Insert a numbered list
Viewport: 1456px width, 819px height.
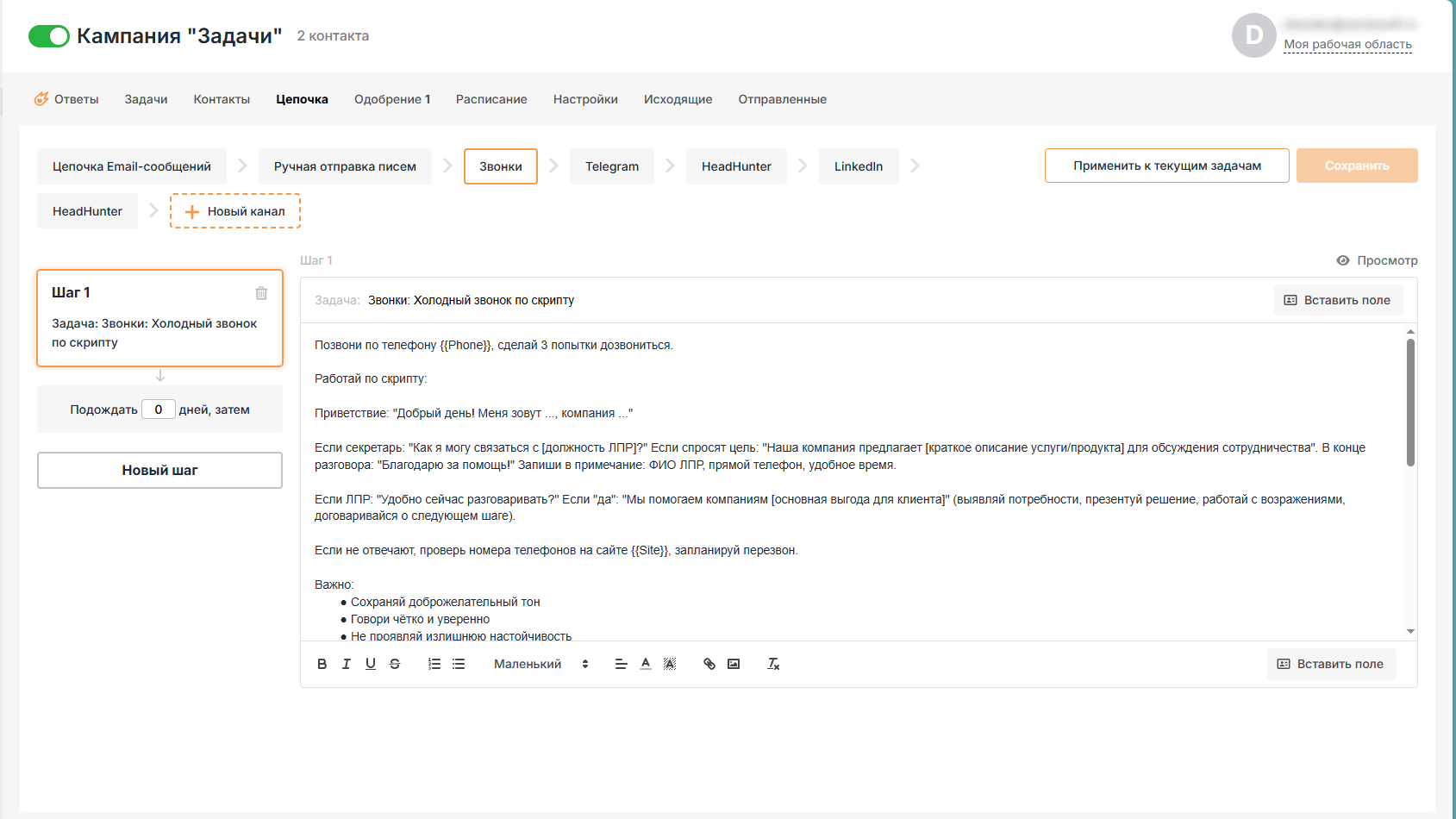[x=434, y=664]
